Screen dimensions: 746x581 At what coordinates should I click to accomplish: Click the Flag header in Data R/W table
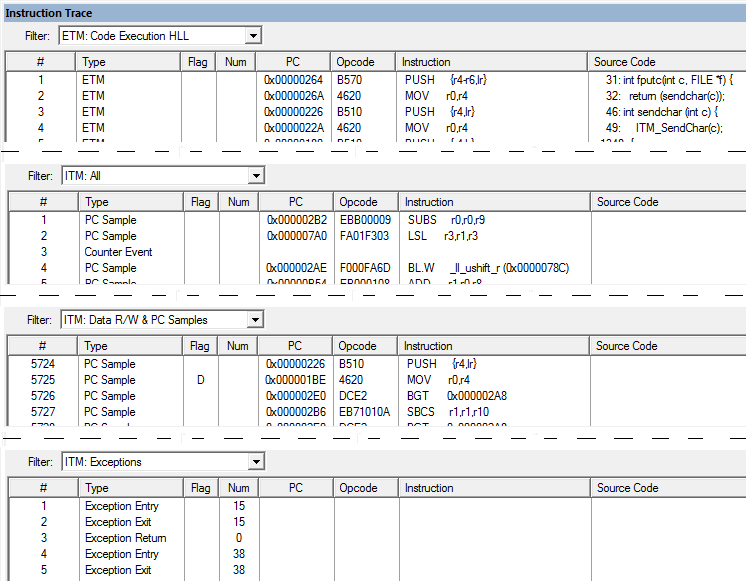[x=200, y=346]
